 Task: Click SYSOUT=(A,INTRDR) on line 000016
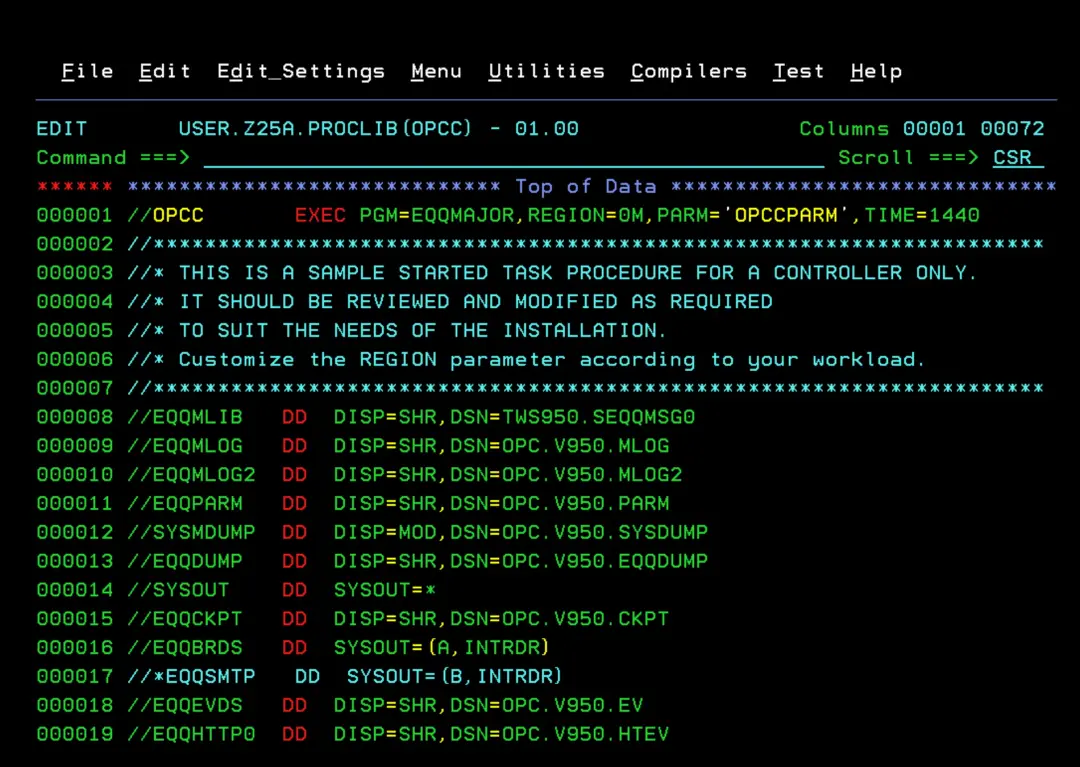coord(442,649)
